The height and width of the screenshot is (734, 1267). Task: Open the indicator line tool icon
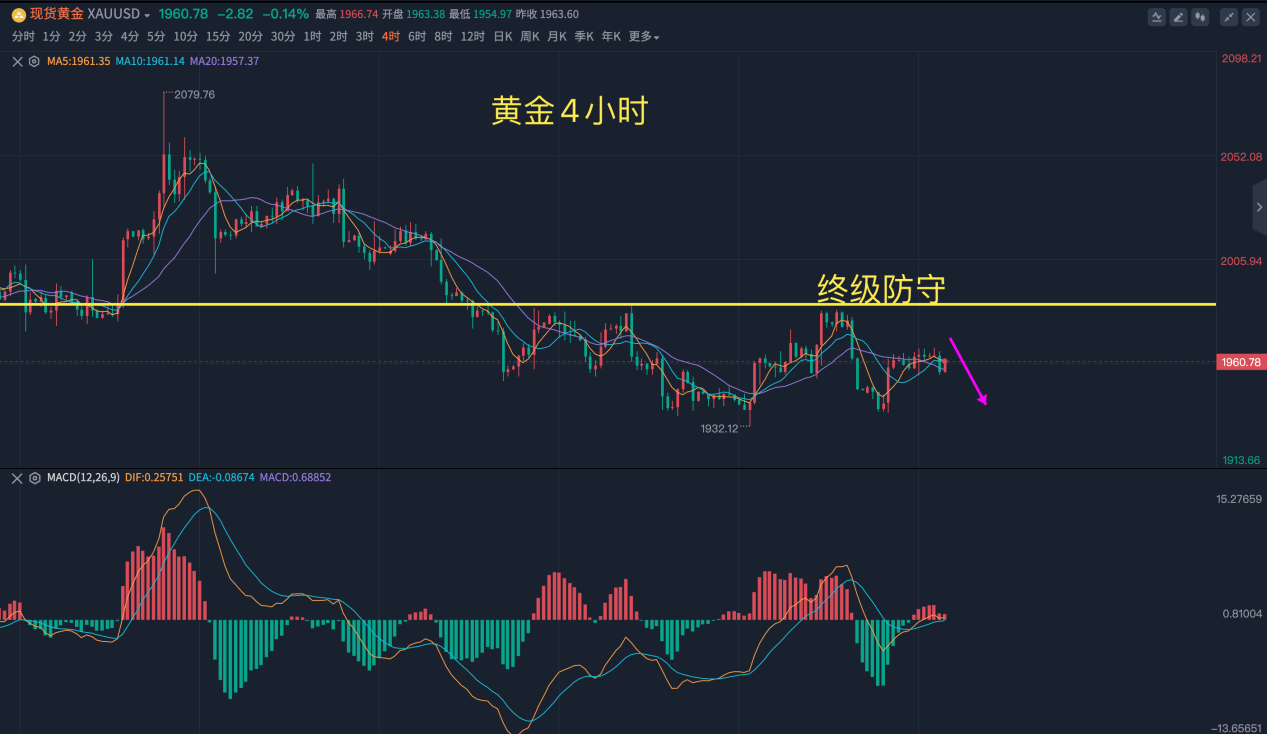pyautogui.click(x=1157, y=16)
